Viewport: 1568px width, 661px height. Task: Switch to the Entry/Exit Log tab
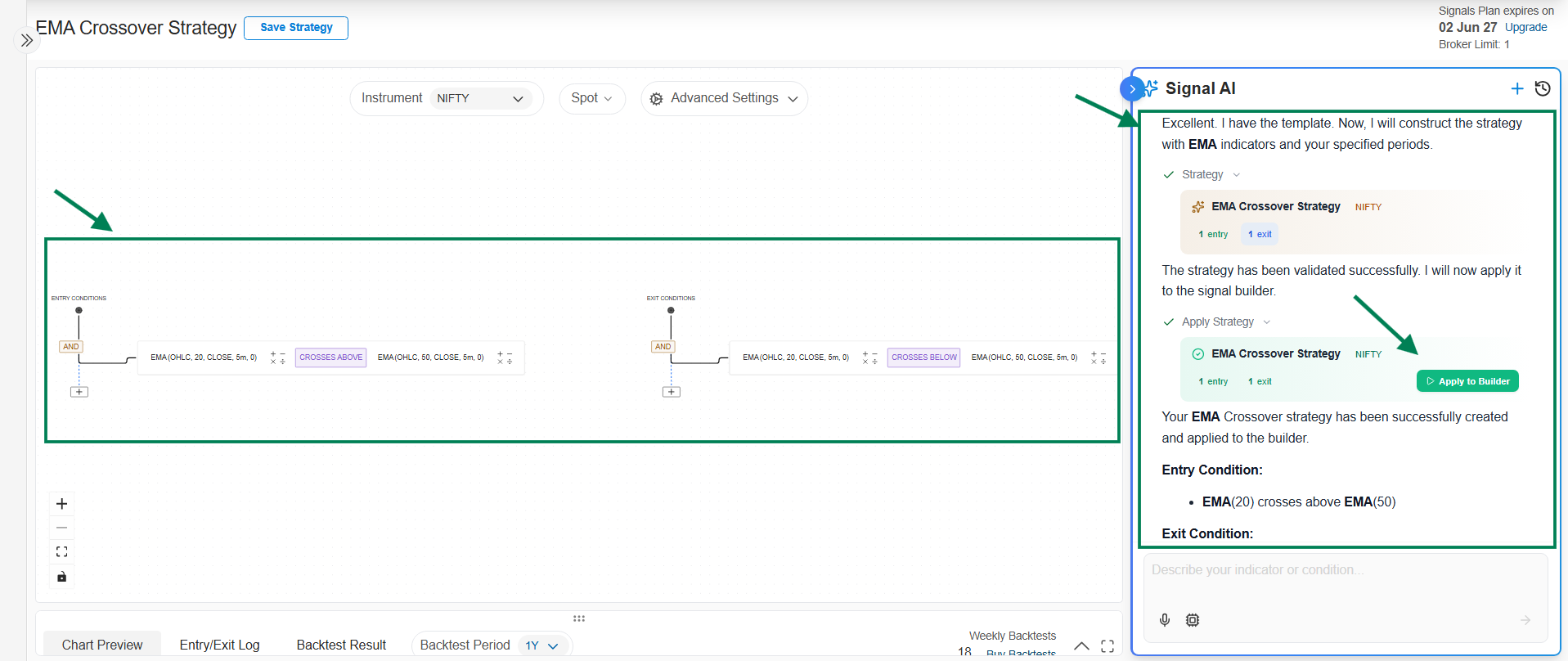tap(219, 645)
